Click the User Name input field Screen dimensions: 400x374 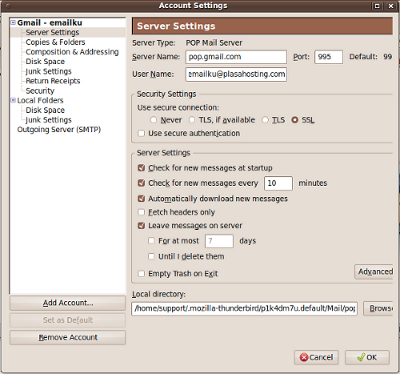tap(236, 74)
